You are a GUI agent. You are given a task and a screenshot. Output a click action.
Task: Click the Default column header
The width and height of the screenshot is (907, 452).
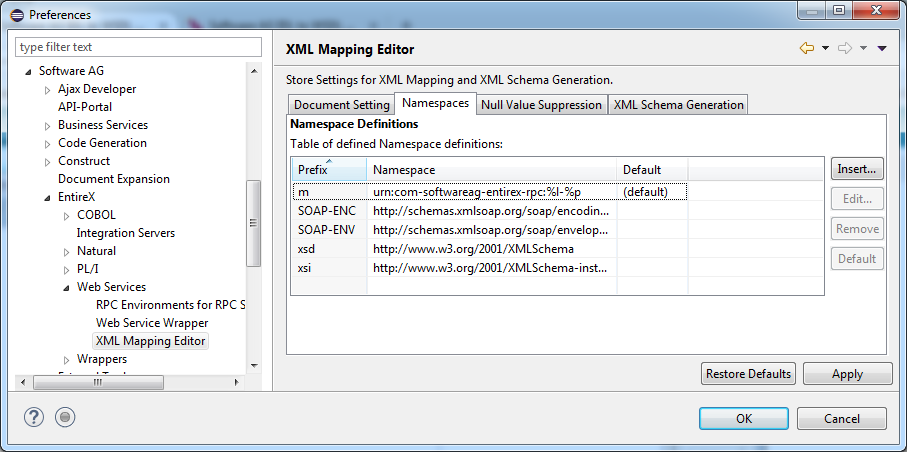pos(652,170)
